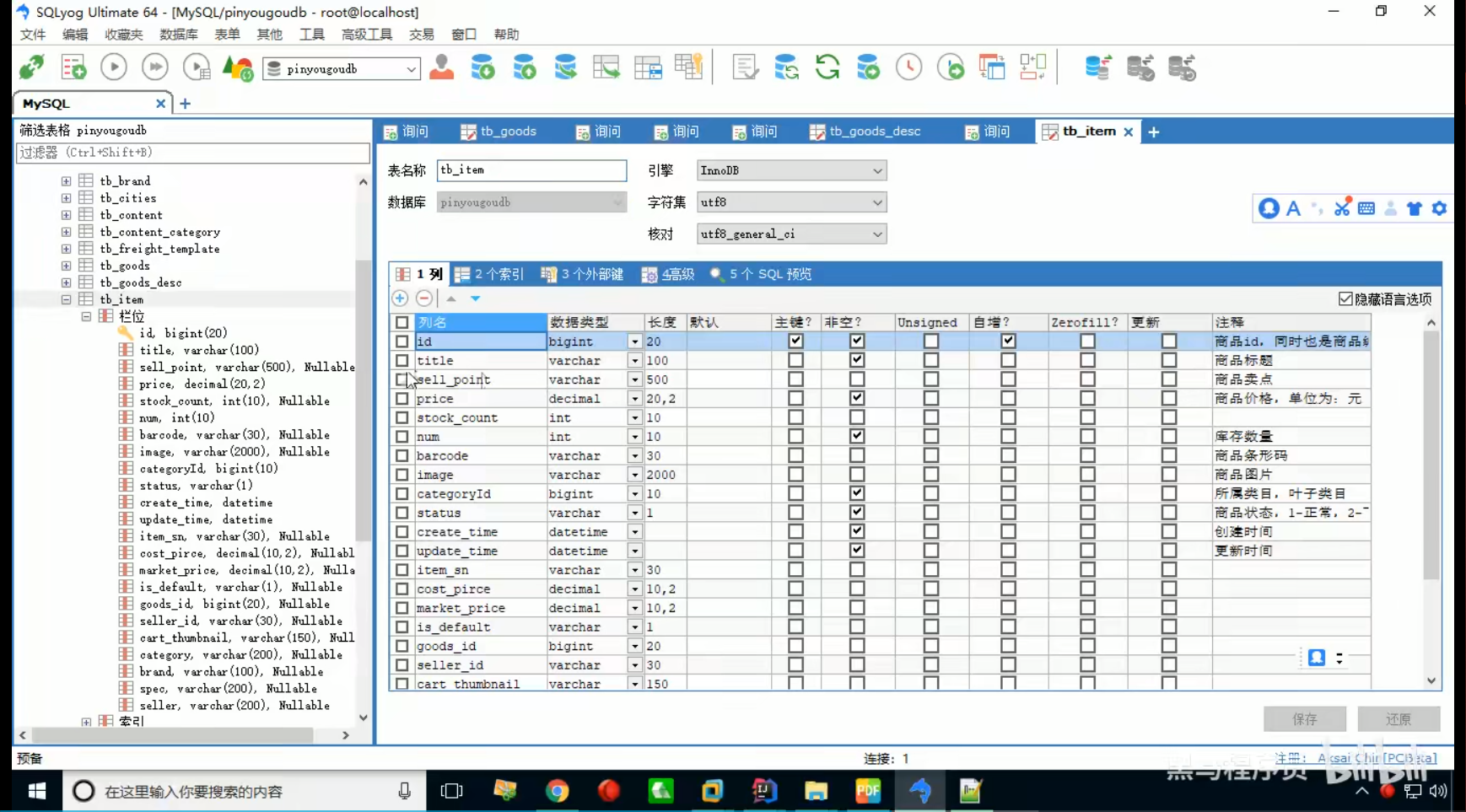Open new query editor icon
The width and height of the screenshot is (1466, 812).
click(x=73, y=67)
